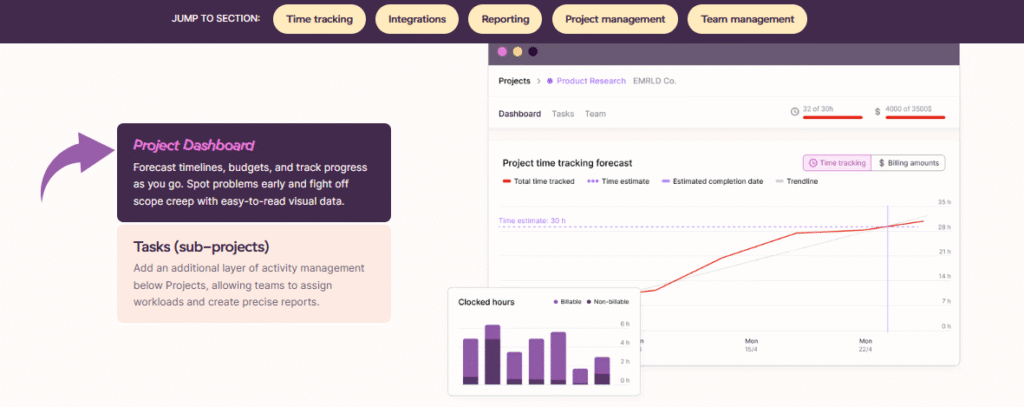The width and height of the screenshot is (1024, 407).
Task: Expand the Project Dashboard feature card
Action: 253,171
